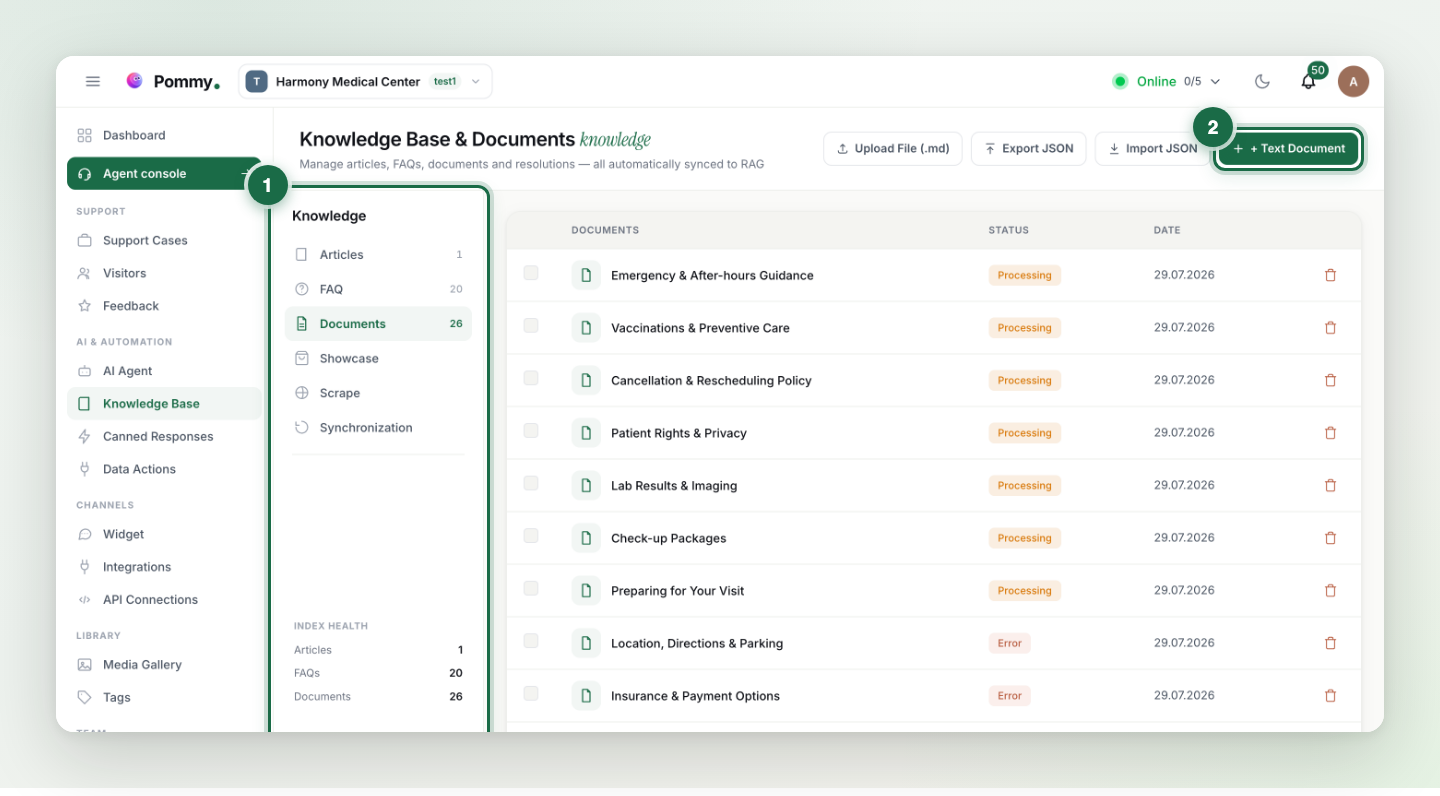Tick Insurance & Payment Options checkbox
The image size is (1440, 796).
pos(531,694)
